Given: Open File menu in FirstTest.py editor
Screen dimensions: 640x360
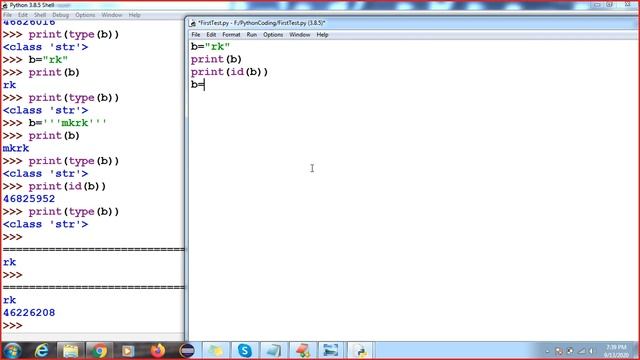Looking at the screenshot, I should point(196,35).
